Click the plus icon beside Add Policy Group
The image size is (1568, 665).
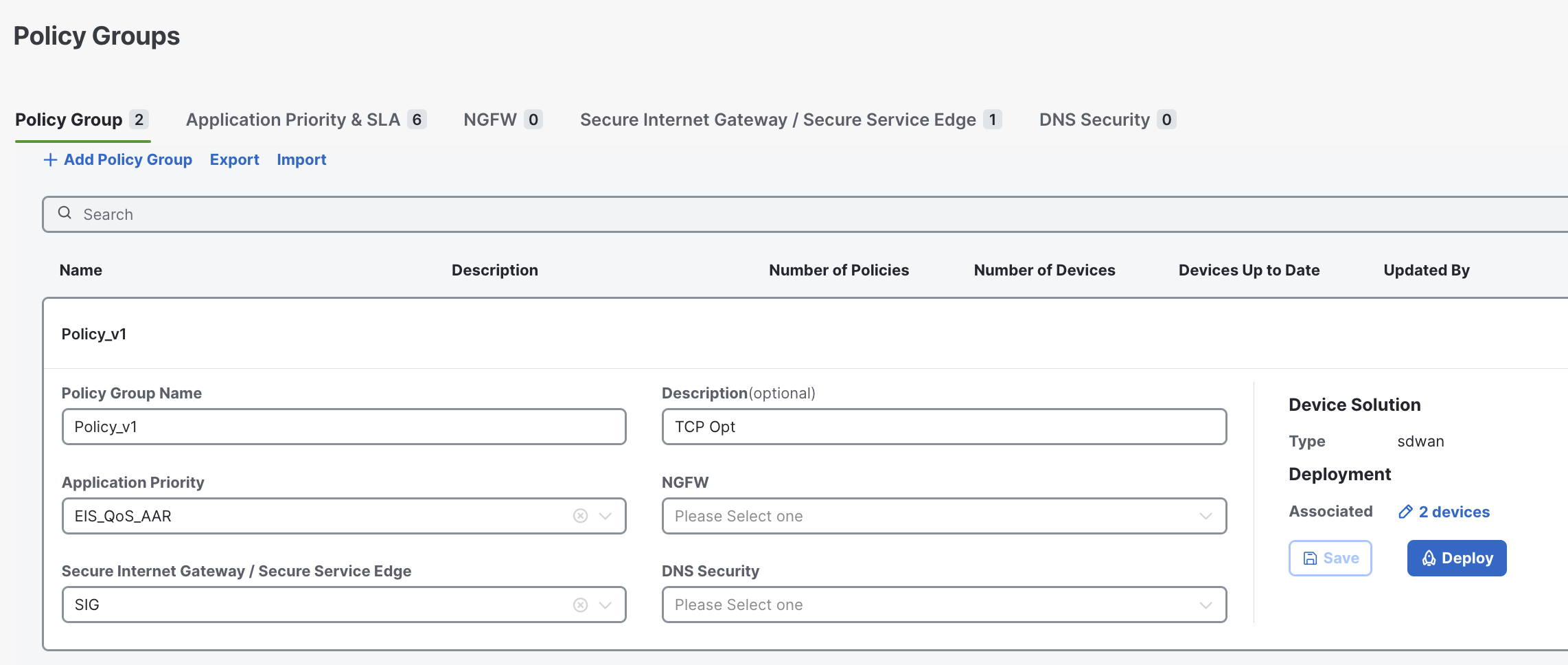50,160
